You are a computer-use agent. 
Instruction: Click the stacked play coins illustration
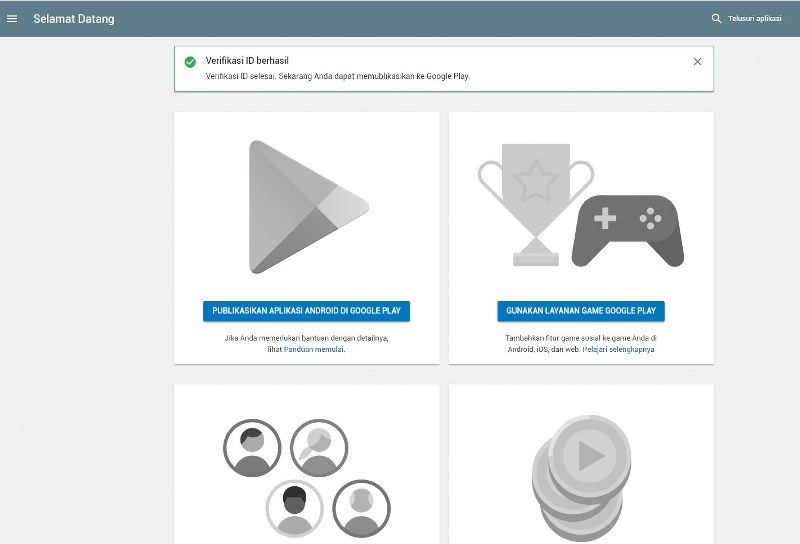(581, 478)
